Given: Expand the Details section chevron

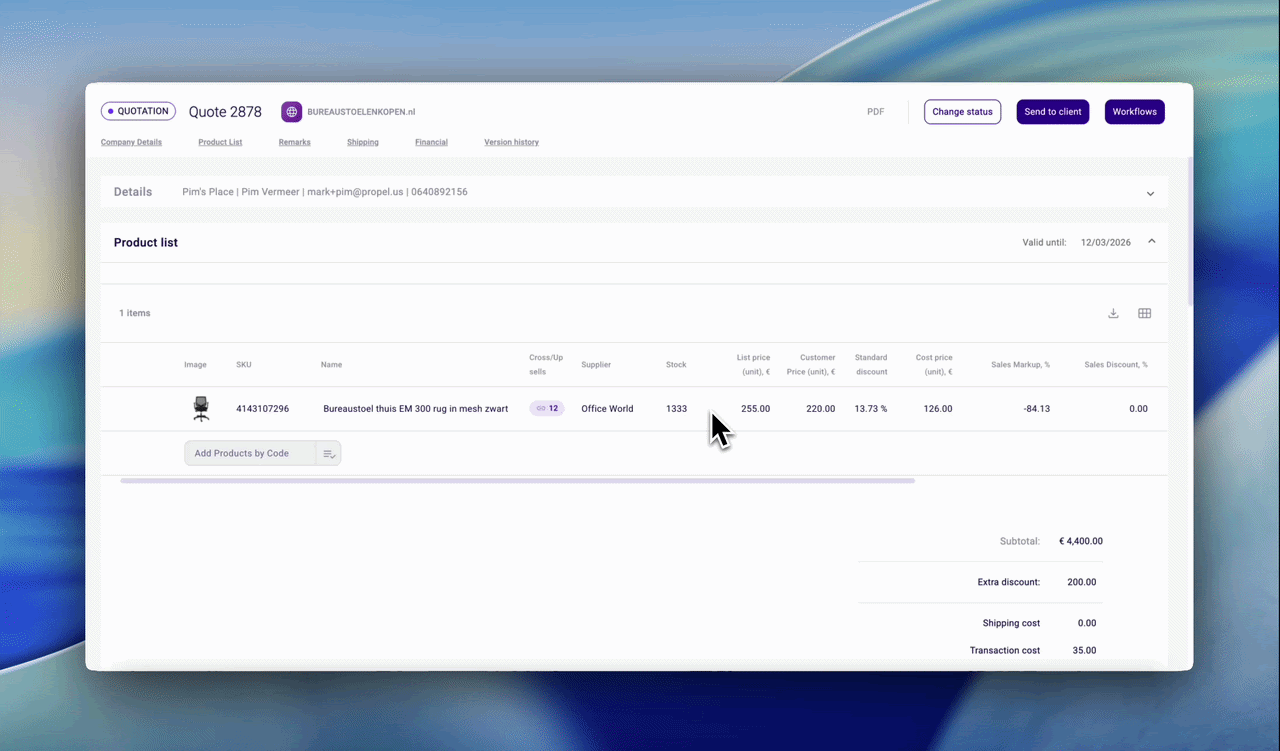Looking at the screenshot, I should (1150, 193).
